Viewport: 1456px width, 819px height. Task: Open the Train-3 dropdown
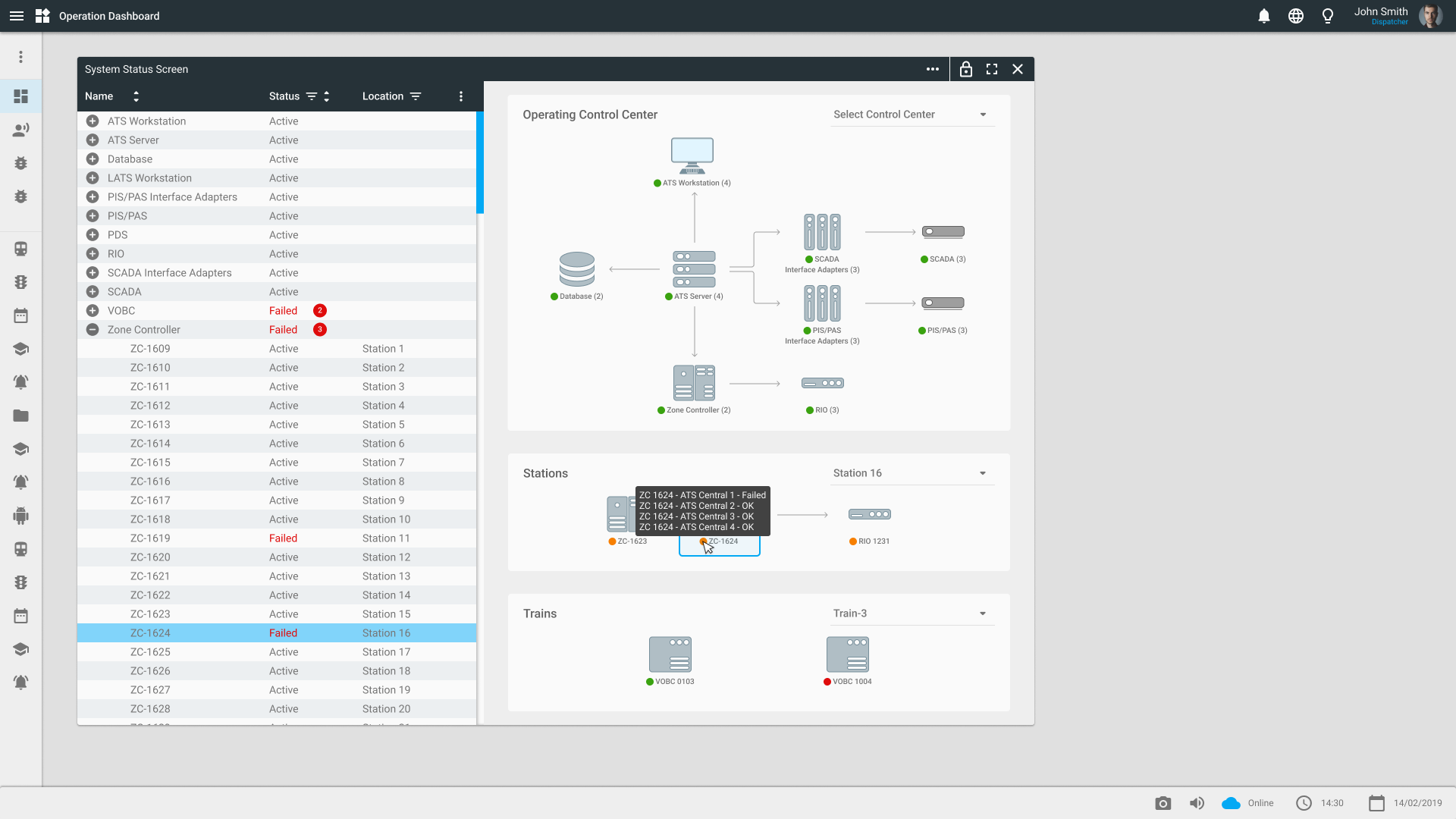point(910,613)
